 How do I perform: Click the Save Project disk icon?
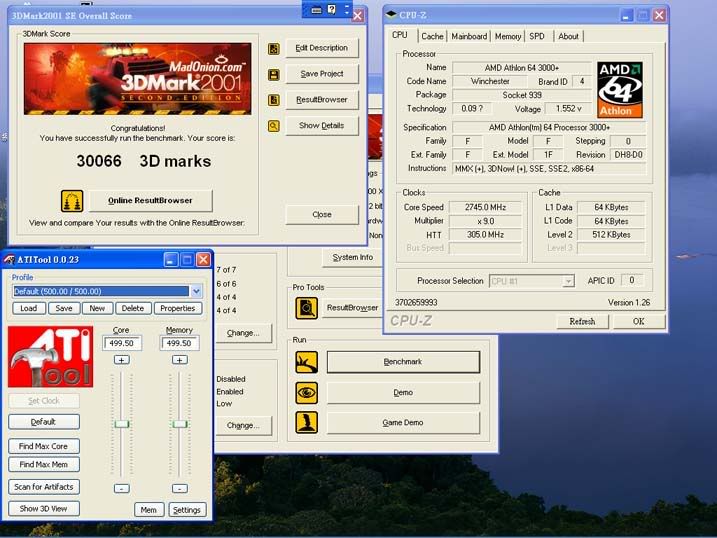coord(273,75)
